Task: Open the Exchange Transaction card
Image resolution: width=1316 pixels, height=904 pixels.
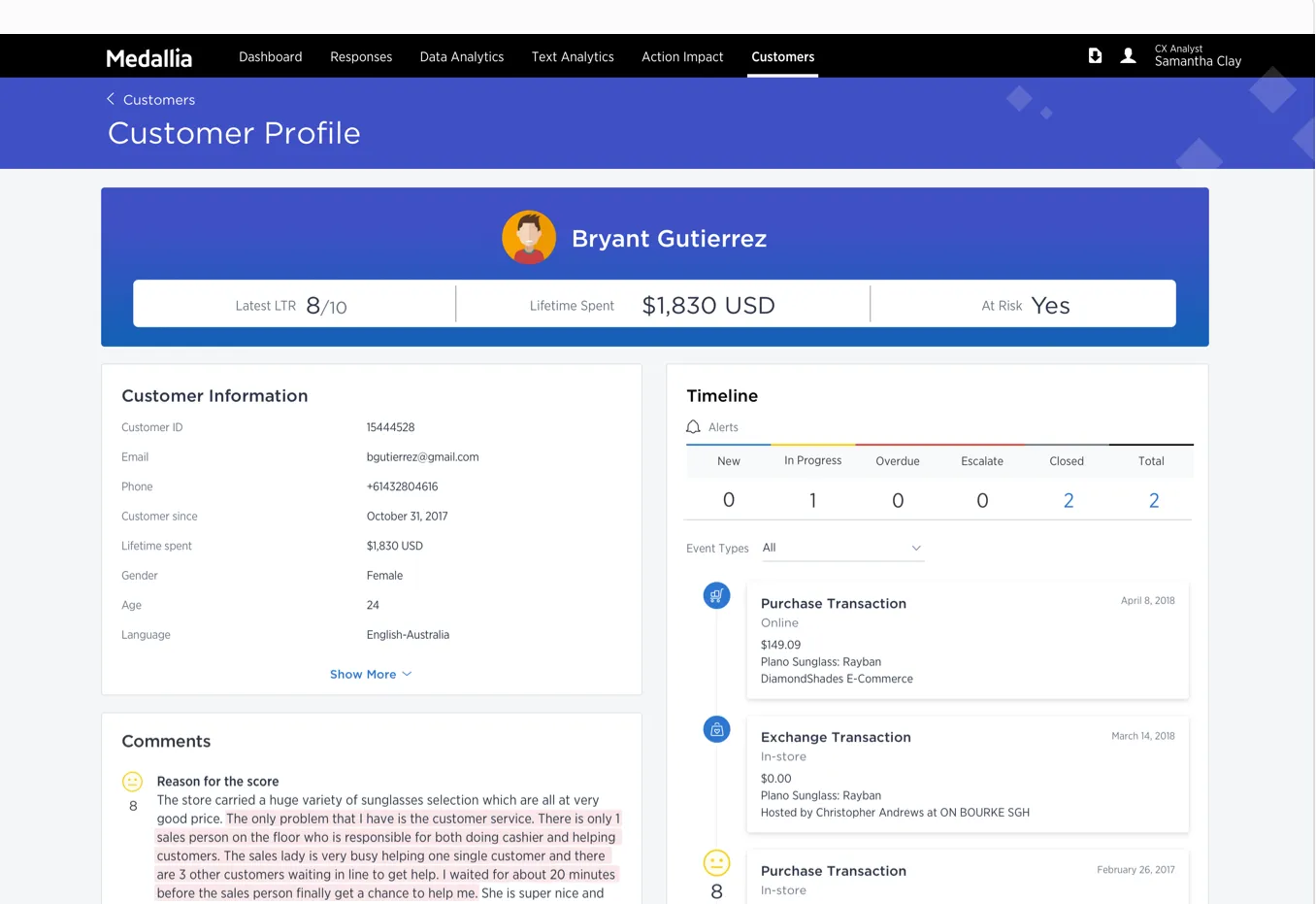Action: 968,774
